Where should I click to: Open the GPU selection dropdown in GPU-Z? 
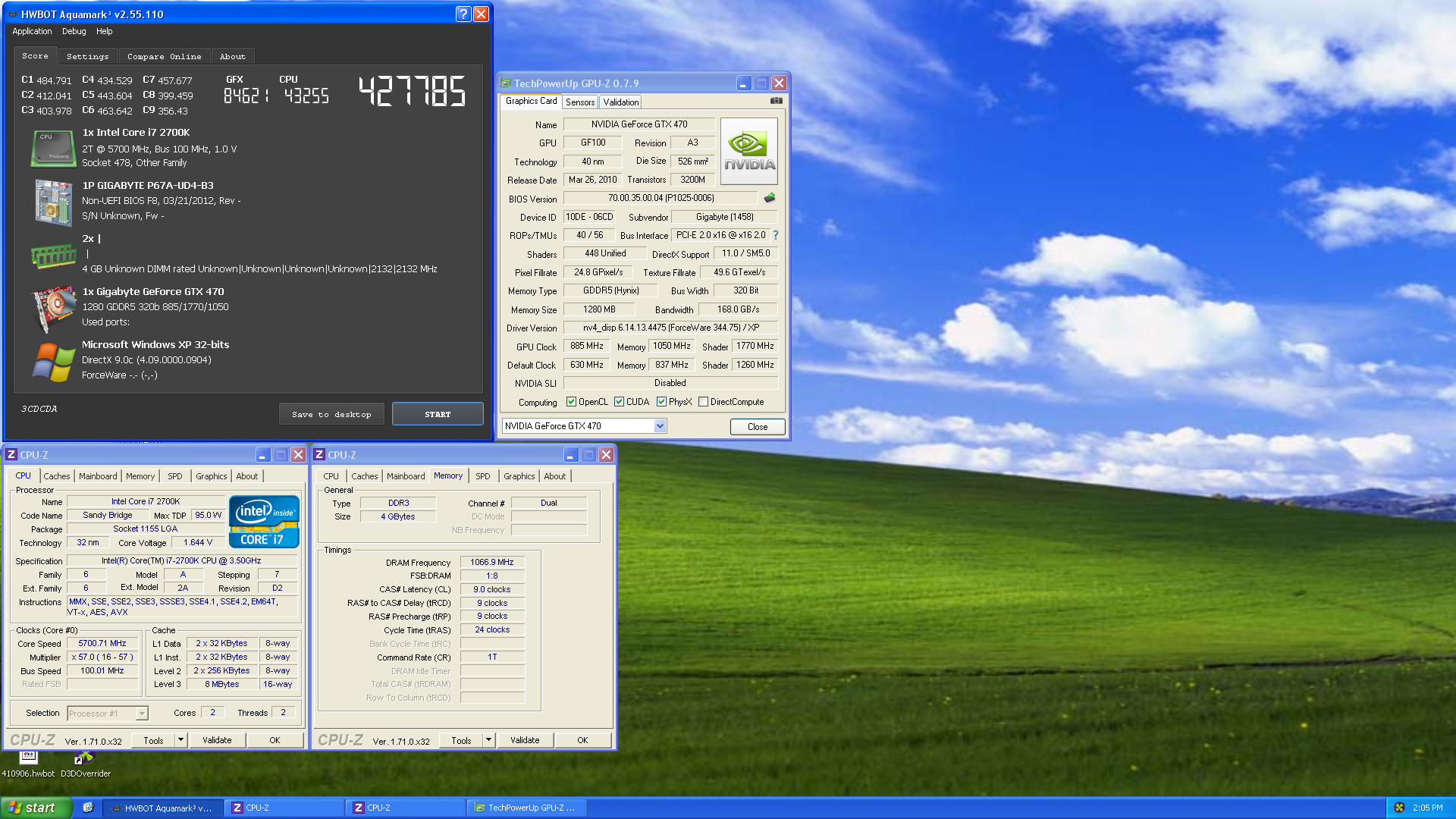point(660,426)
